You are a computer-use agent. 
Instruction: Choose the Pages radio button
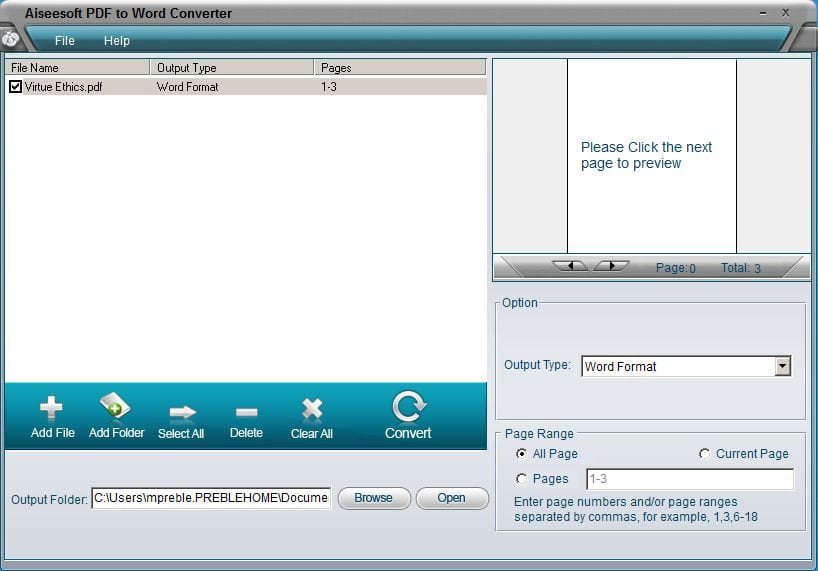pyautogui.click(x=522, y=479)
